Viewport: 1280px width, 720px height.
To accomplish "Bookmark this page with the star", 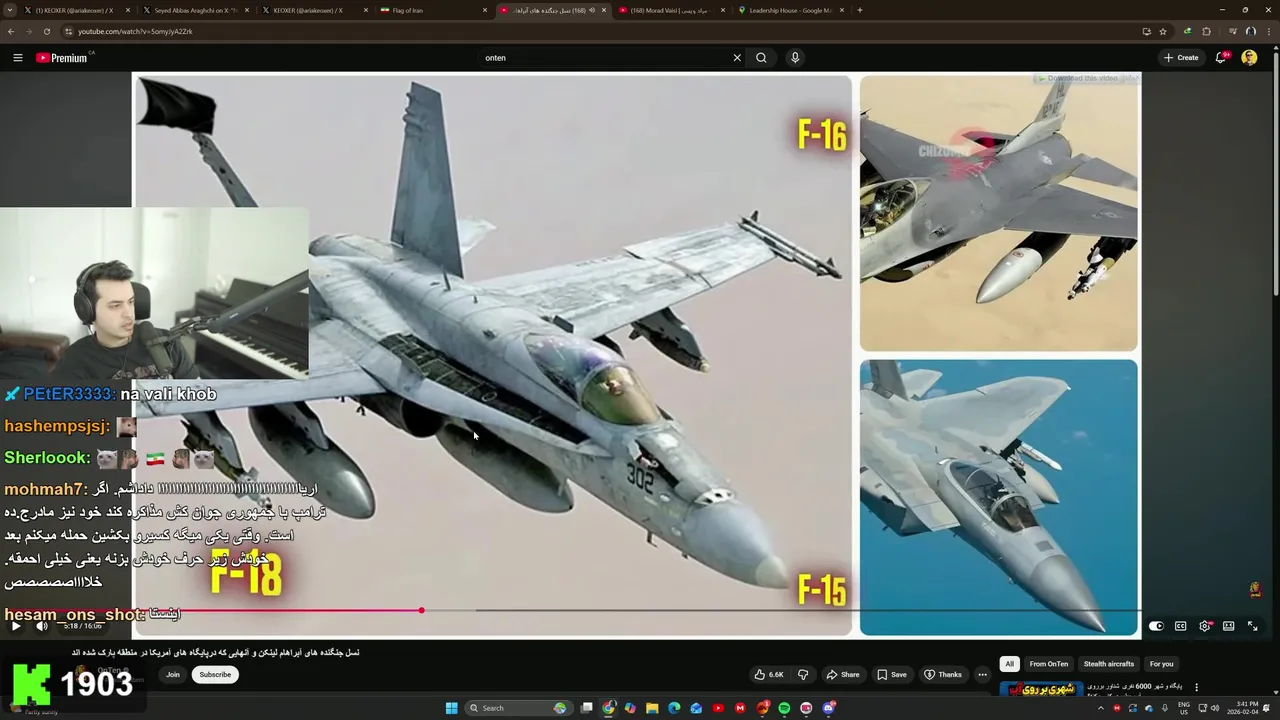I will click(1163, 31).
